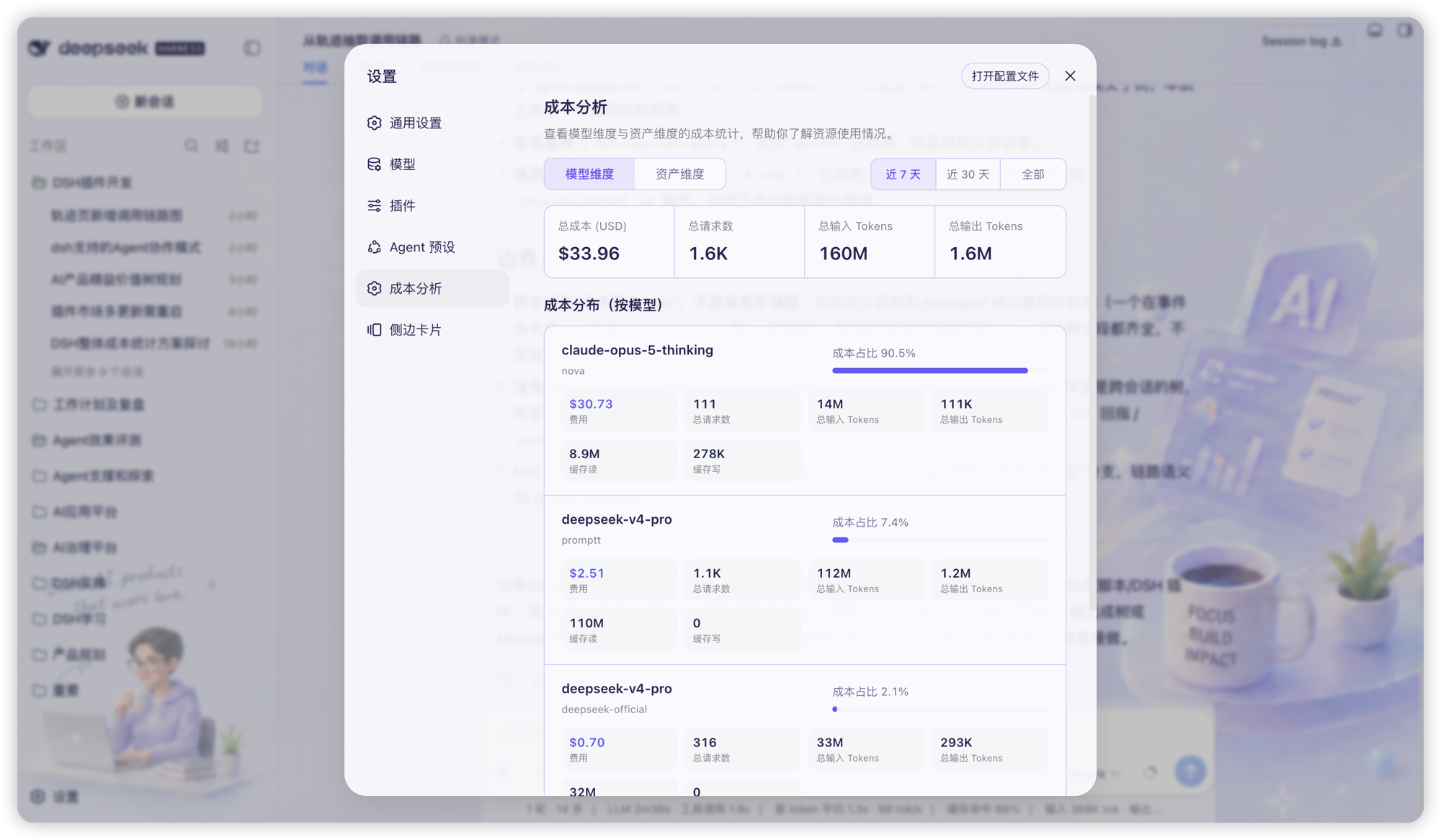
Task: Click the 293K 总输出 Tokens cell
Action: [x=990, y=749]
